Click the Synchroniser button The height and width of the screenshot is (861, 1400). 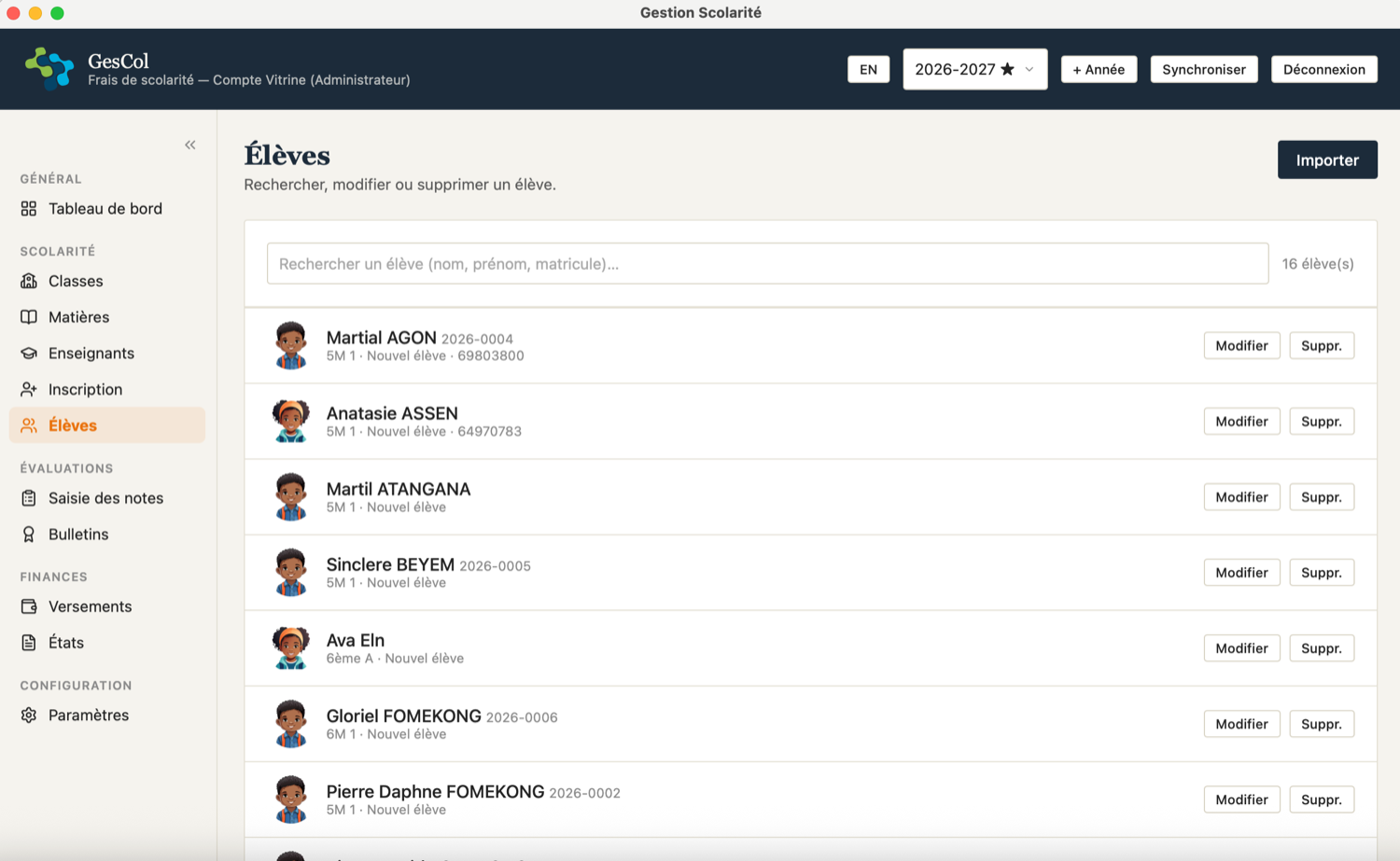pos(1204,69)
